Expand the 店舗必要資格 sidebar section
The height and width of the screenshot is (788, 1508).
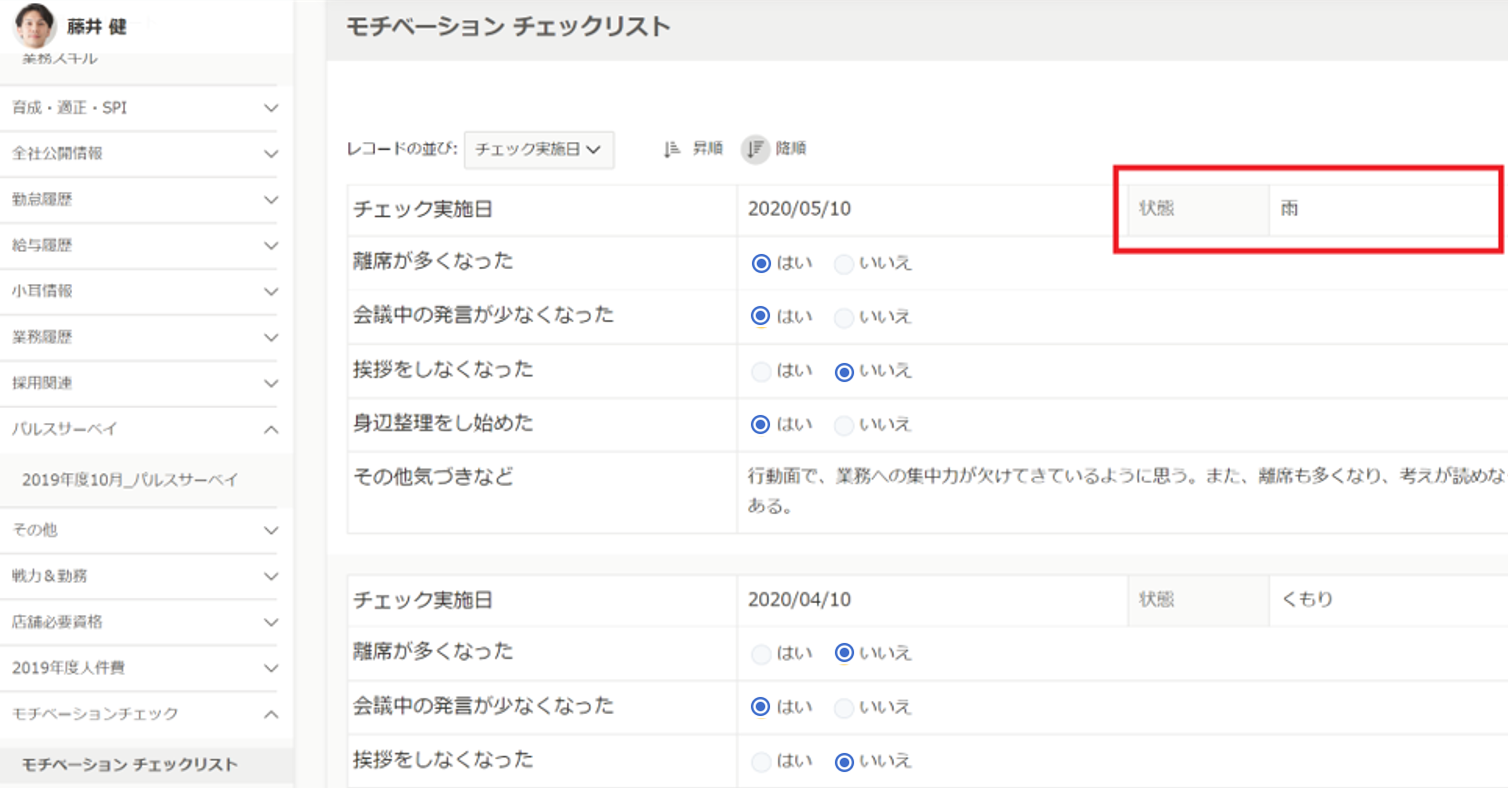270,622
